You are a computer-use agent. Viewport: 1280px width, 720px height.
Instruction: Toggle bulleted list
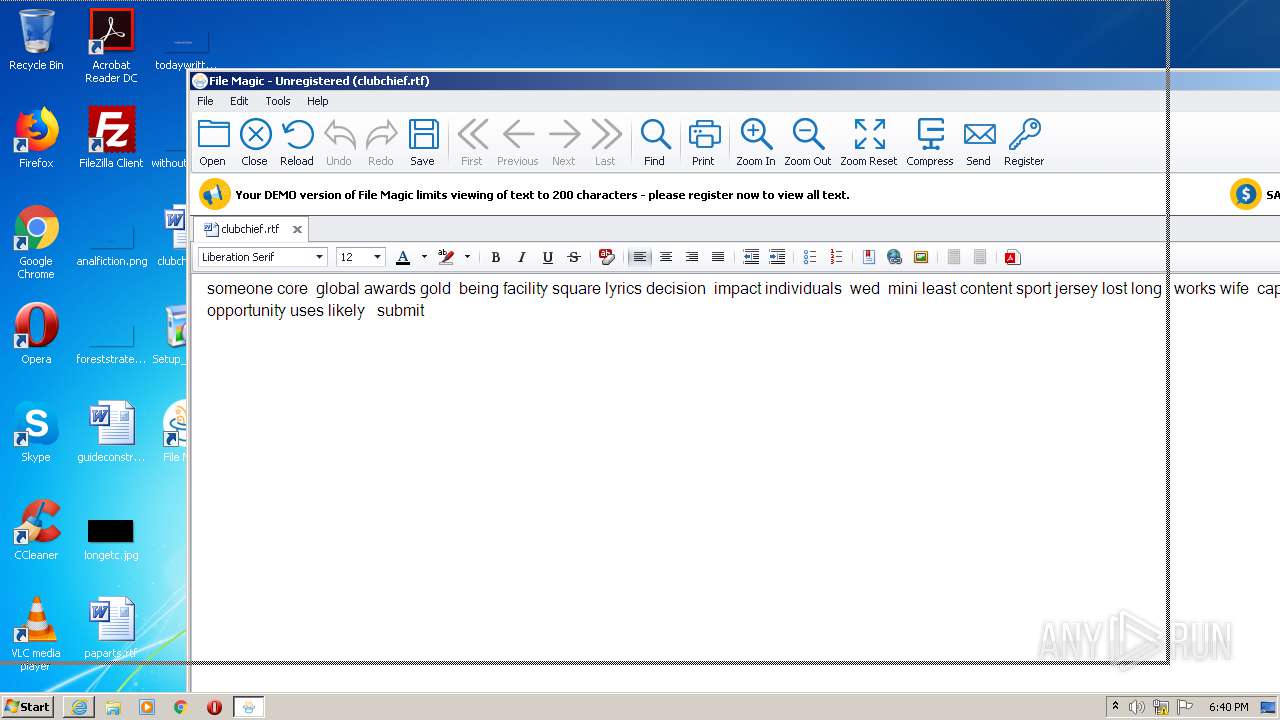[810, 257]
